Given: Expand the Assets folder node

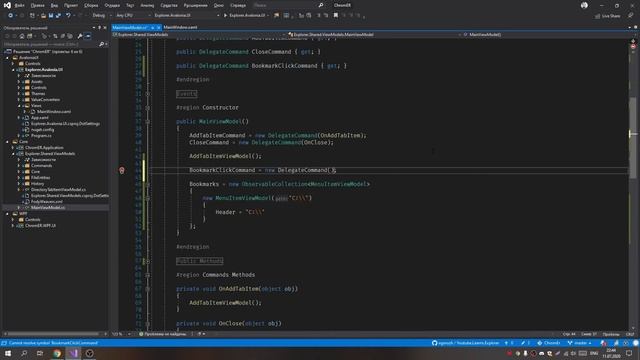Looking at the screenshot, I should coord(19,82).
